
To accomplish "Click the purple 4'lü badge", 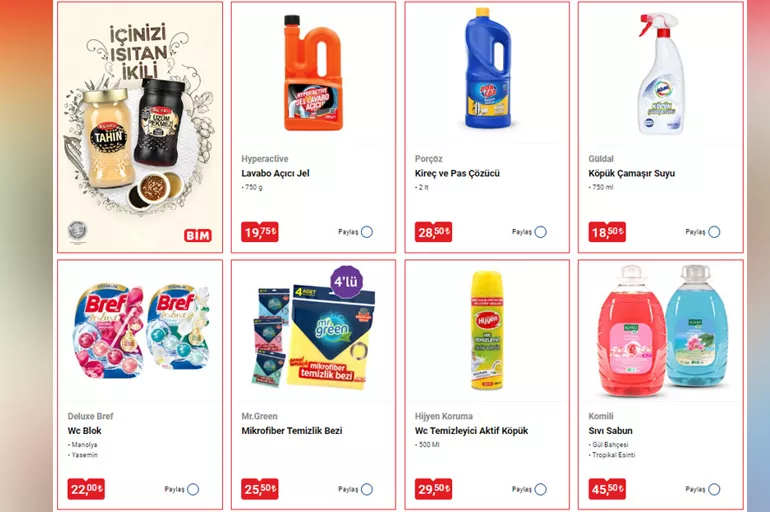I will pyautogui.click(x=347, y=282).
